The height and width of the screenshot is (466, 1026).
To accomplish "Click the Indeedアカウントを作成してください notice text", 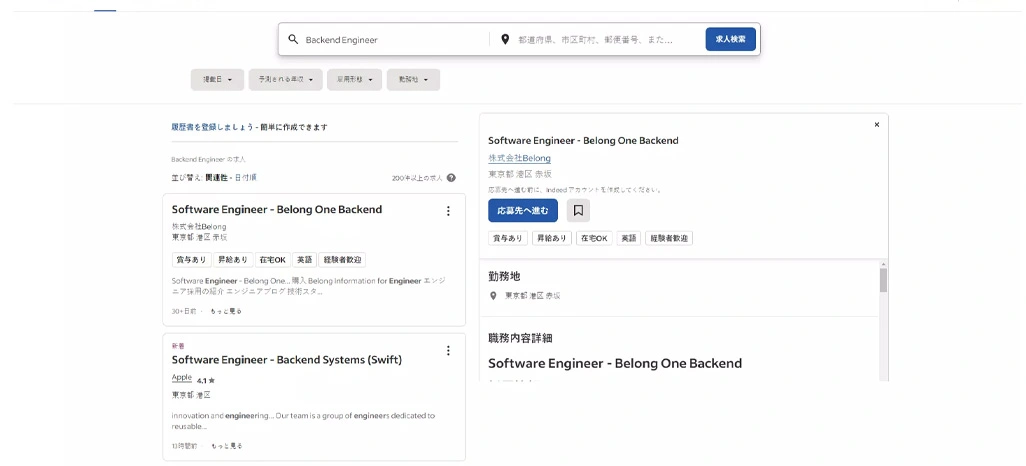I will click(575, 190).
